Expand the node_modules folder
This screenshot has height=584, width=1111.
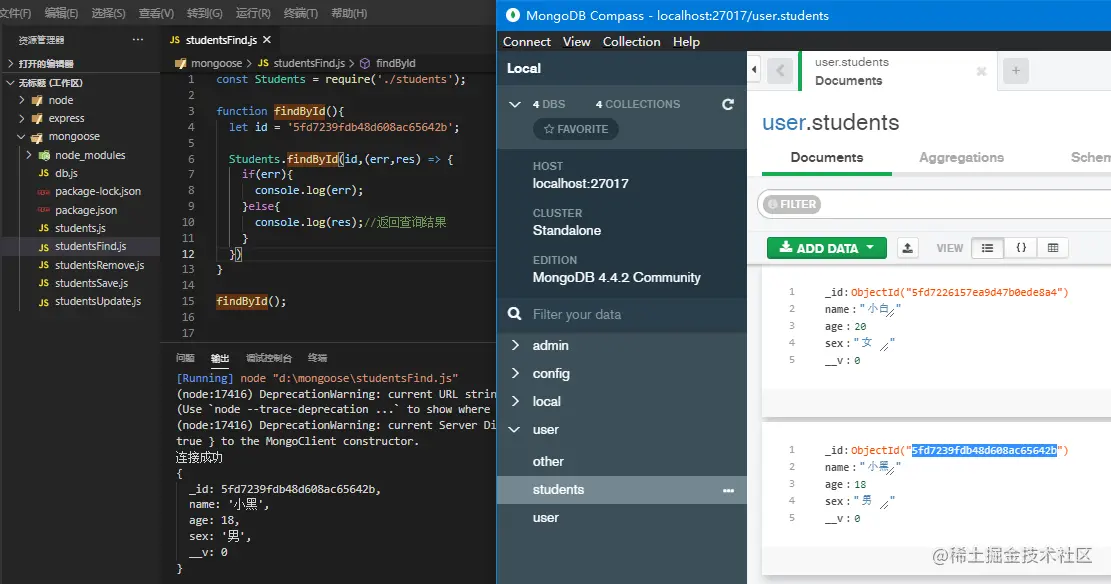pos(29,155)
